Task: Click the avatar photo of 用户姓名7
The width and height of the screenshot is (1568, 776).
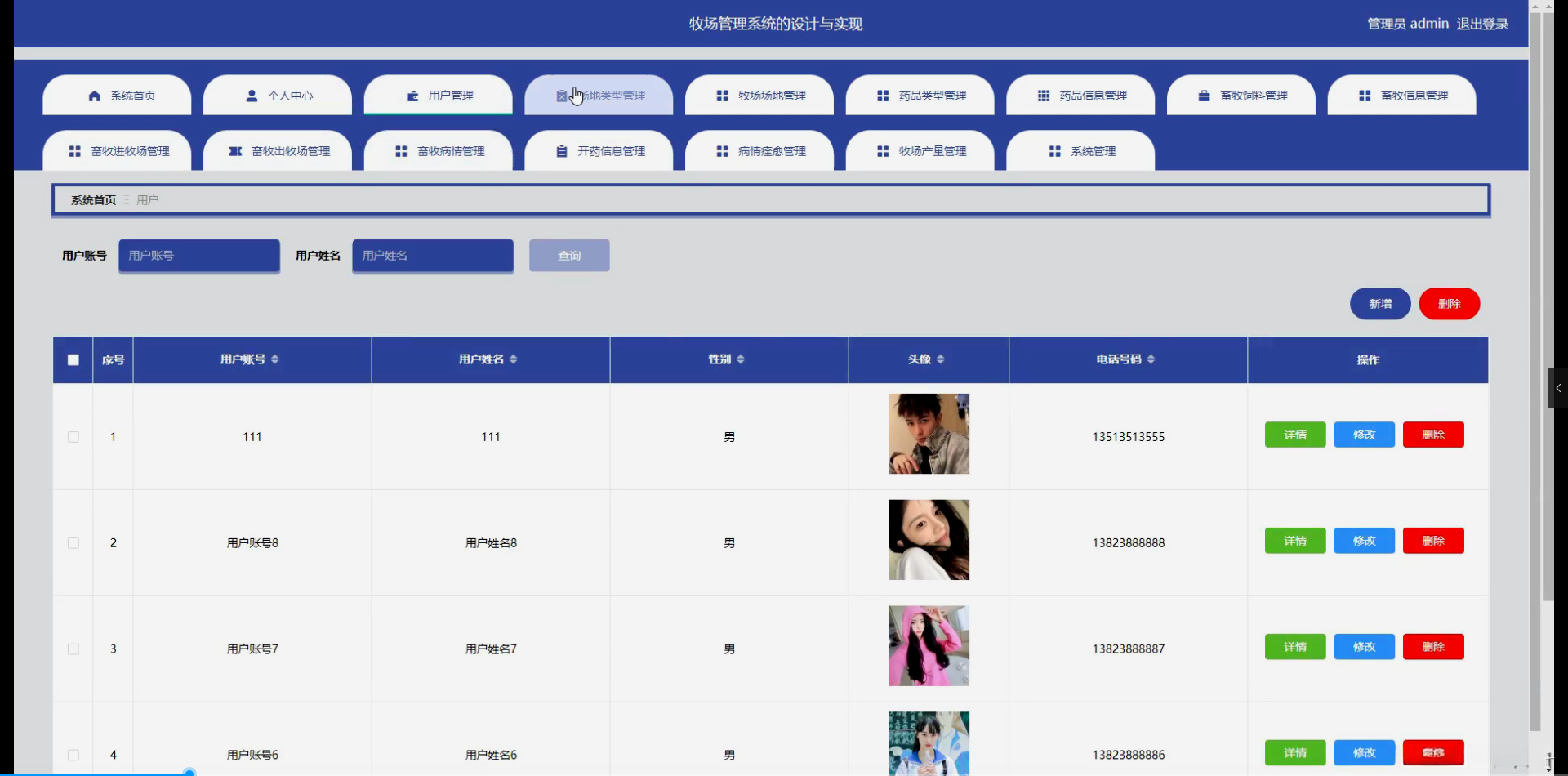Action: tap(929, 646)
